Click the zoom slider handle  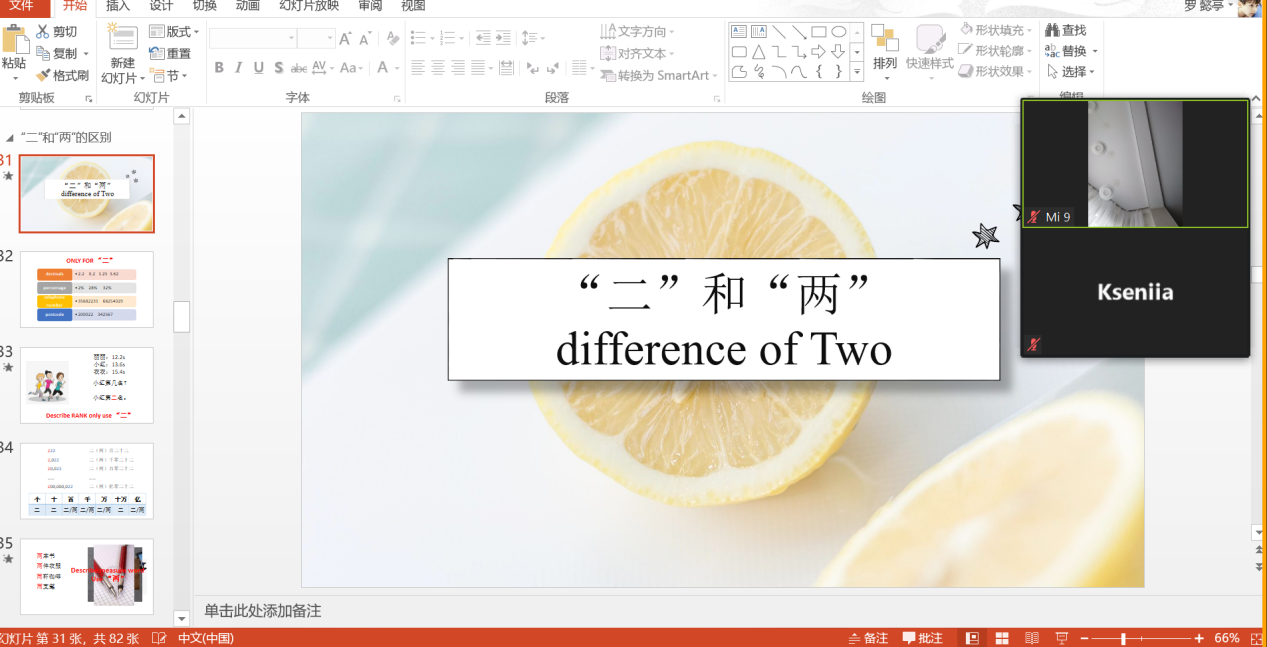click(x=1124, y=638)
